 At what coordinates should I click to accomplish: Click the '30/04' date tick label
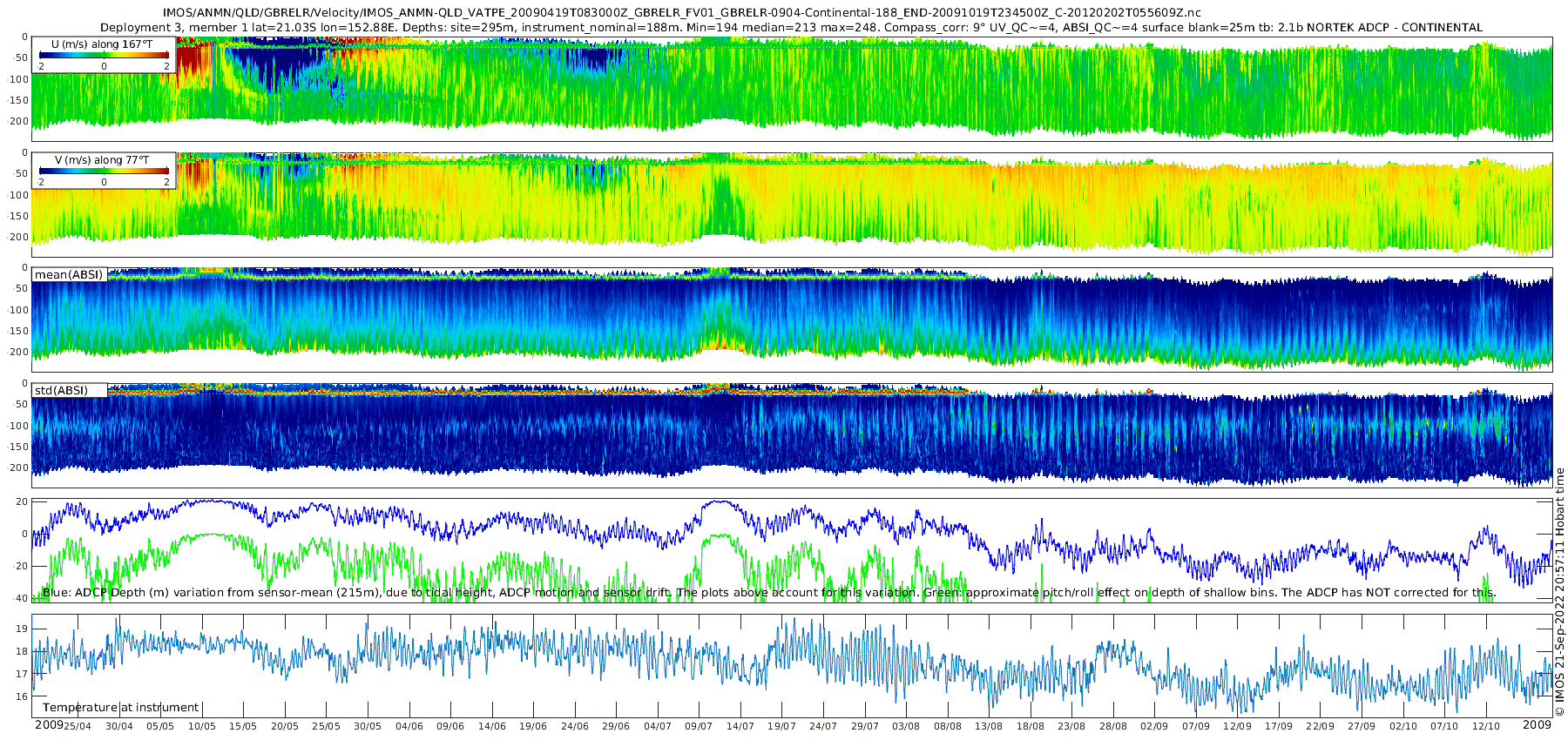[119, 726]
